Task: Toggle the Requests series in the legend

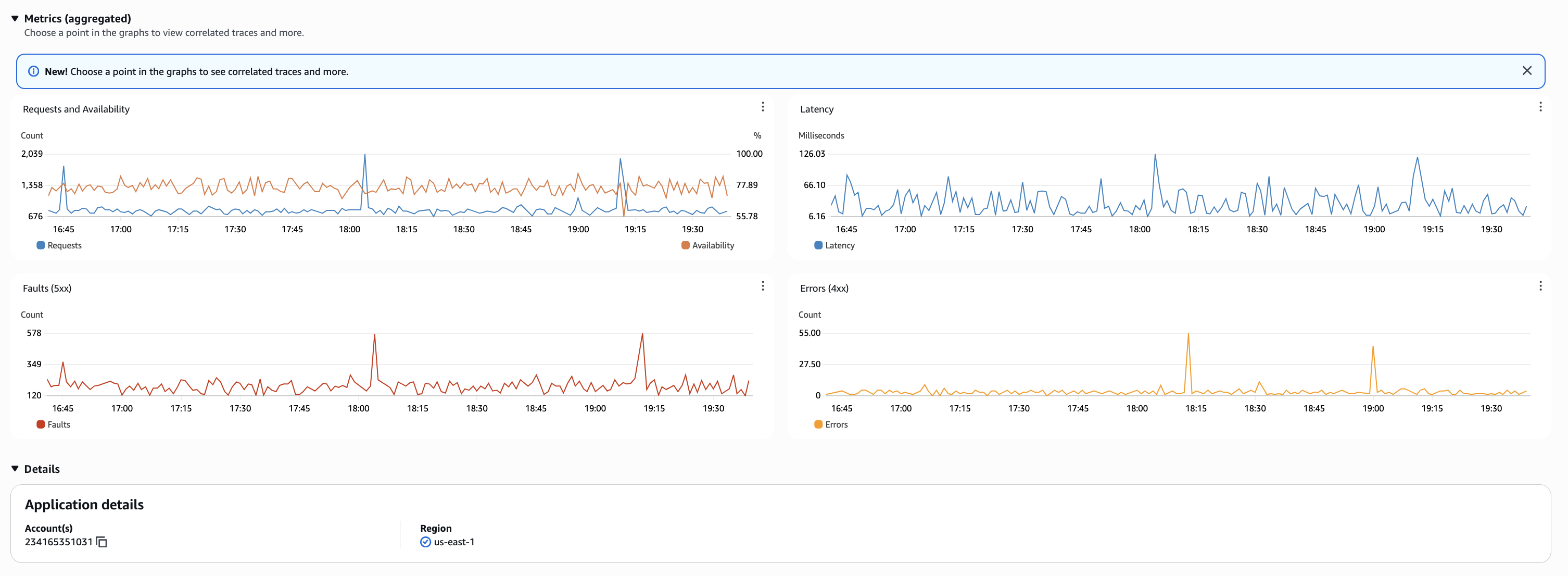Action: coord(59,245)
